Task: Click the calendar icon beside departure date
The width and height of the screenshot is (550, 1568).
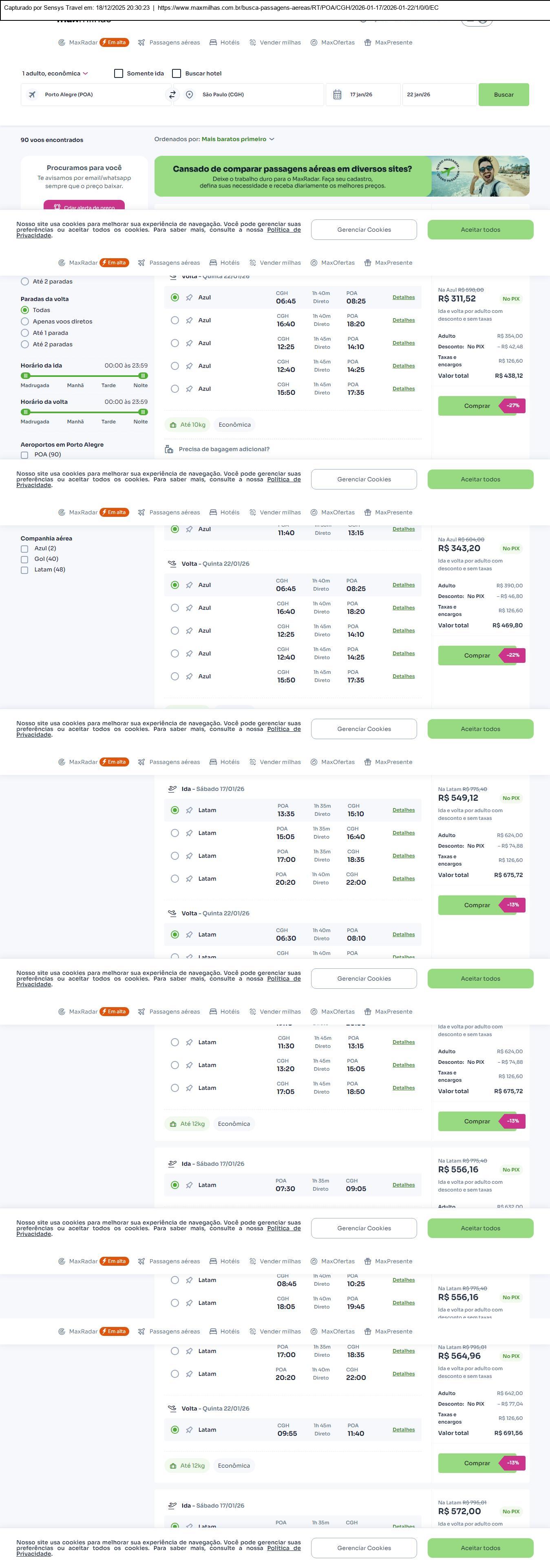Action: (x=337, y=95)
